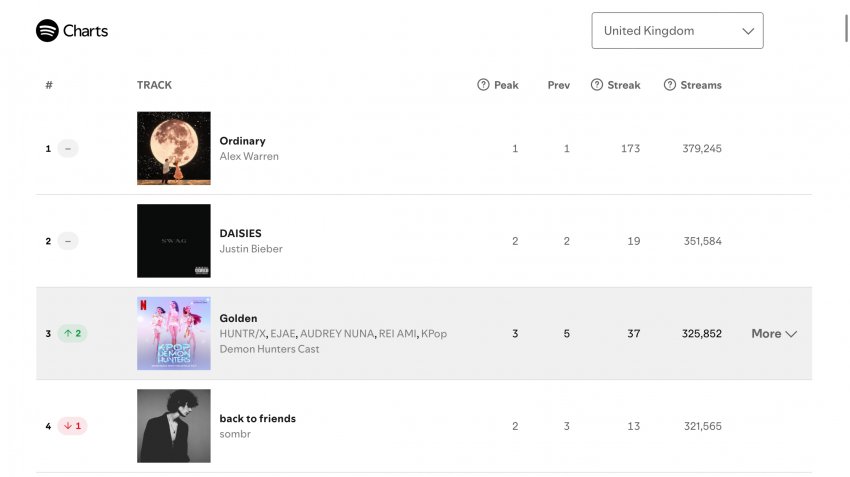Click the Peak column help icon
Image resolution: width=850 pixels, height=477 pixels.
click(483, 85)
